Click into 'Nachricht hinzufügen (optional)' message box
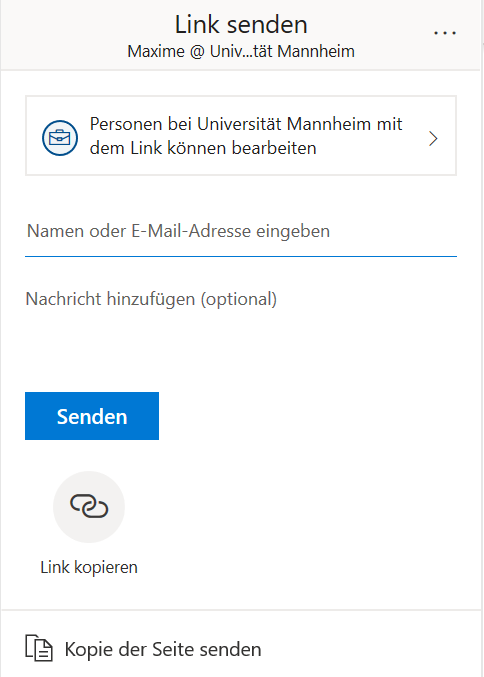484x677 pixels. pos(241,322)
